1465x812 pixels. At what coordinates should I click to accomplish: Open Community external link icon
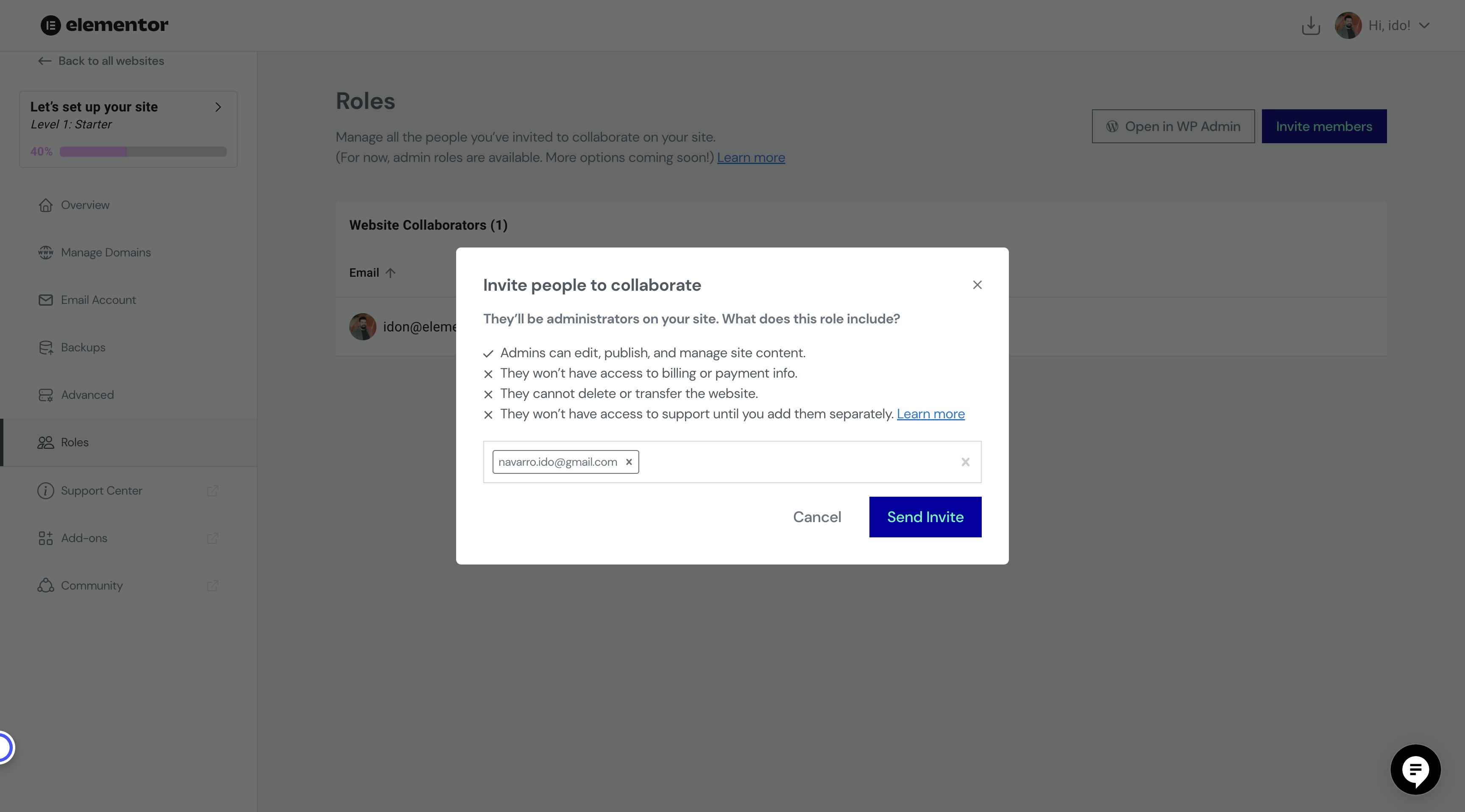(x=213, y=586)
